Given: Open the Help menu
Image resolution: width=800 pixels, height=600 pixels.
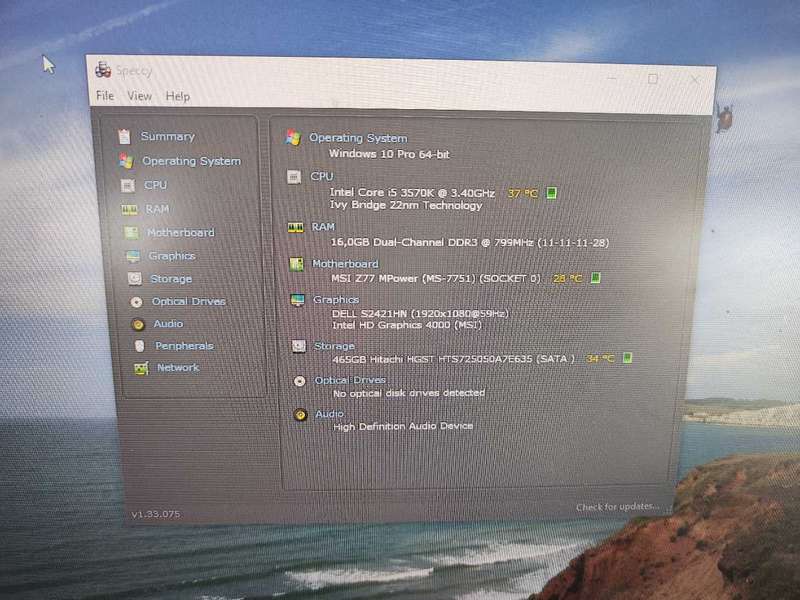Looking at the screenshot, I should click(x=178, y=96).
